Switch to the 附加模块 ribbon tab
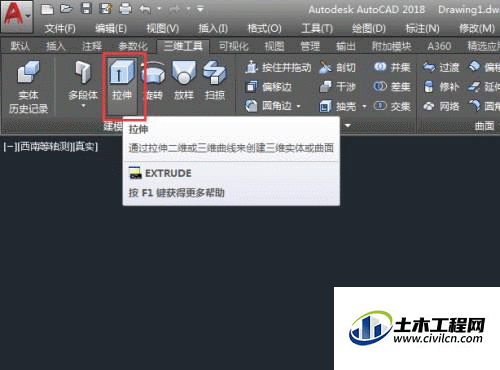Image resolution: width=500 pixels, height=370 pixels. coord(392,46)
